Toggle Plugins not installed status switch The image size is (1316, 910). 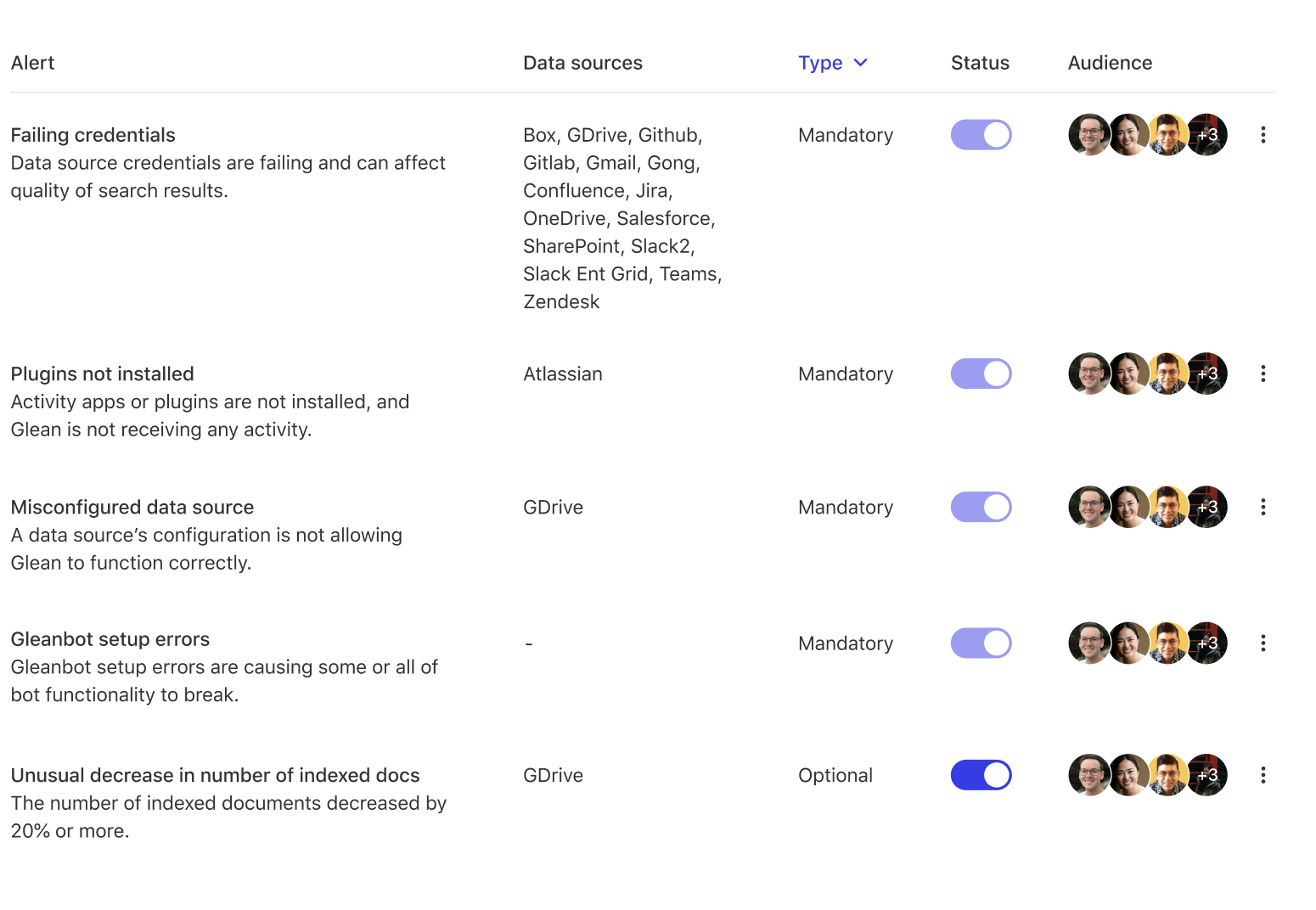click(x=981, y=374)
